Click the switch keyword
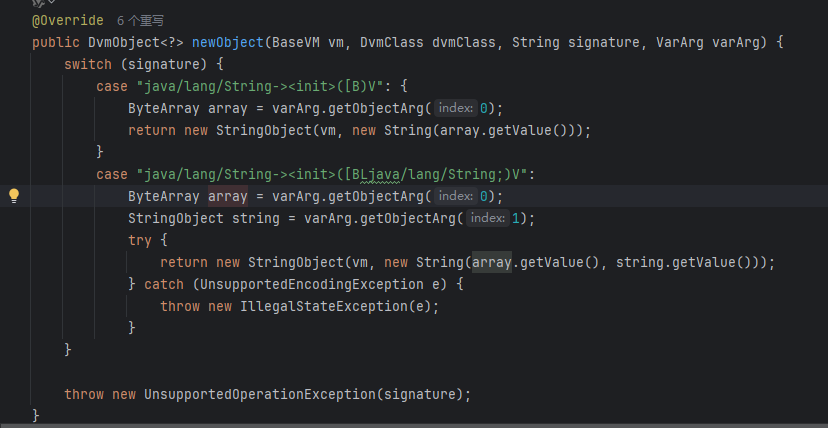The height and width of the screenshot is (428, 828). 88,64
